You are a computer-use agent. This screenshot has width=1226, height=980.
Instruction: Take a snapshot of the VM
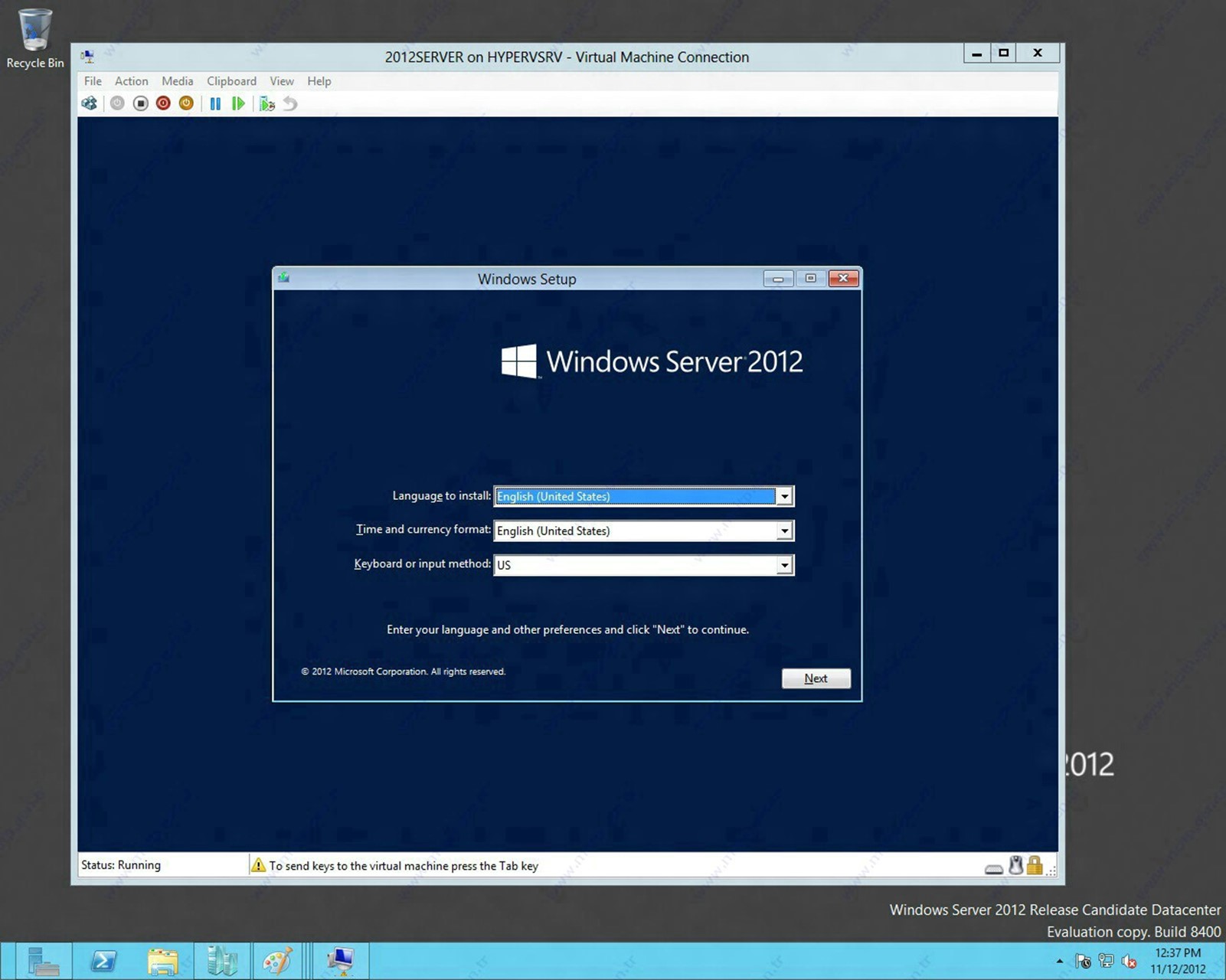(x=266, y=103)
